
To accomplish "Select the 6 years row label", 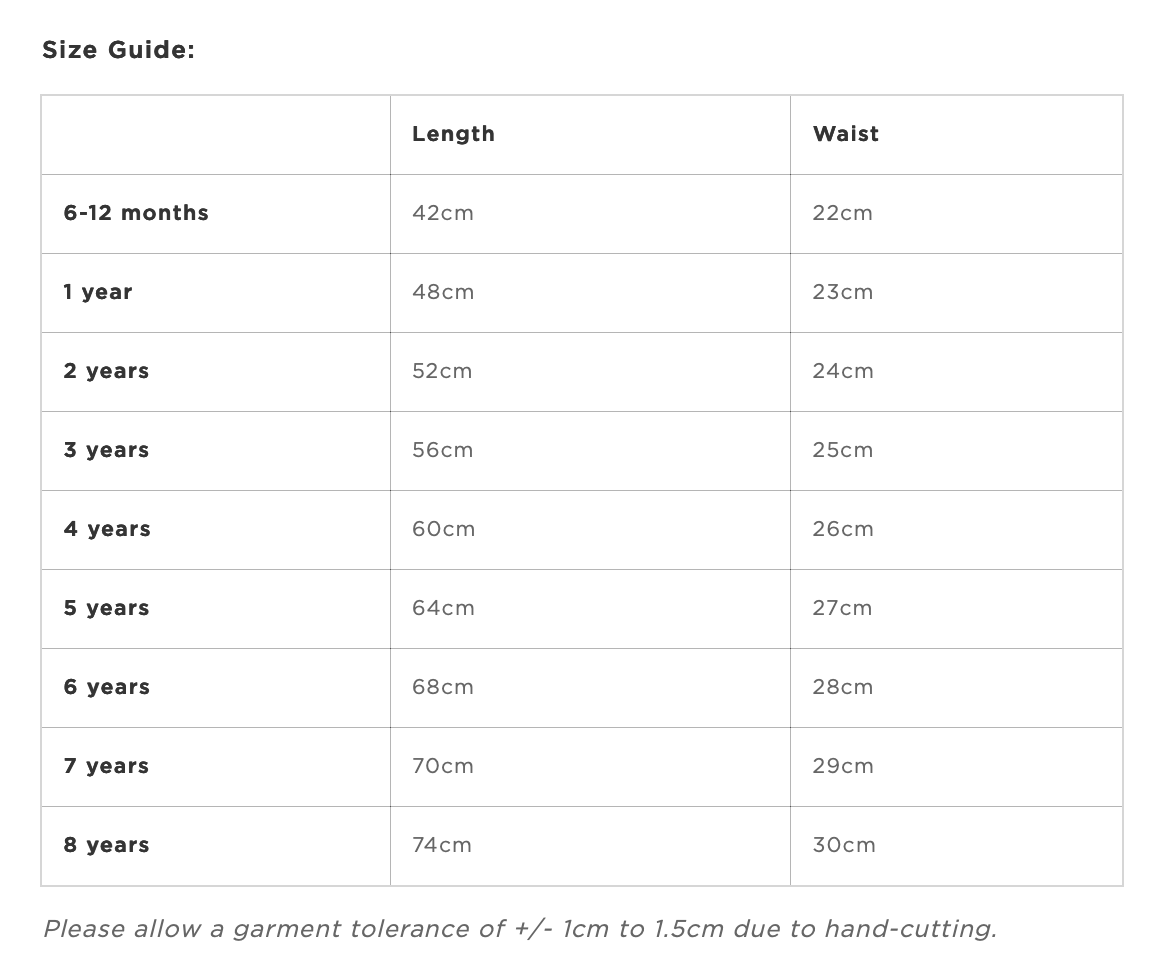I will click(107, 687).
